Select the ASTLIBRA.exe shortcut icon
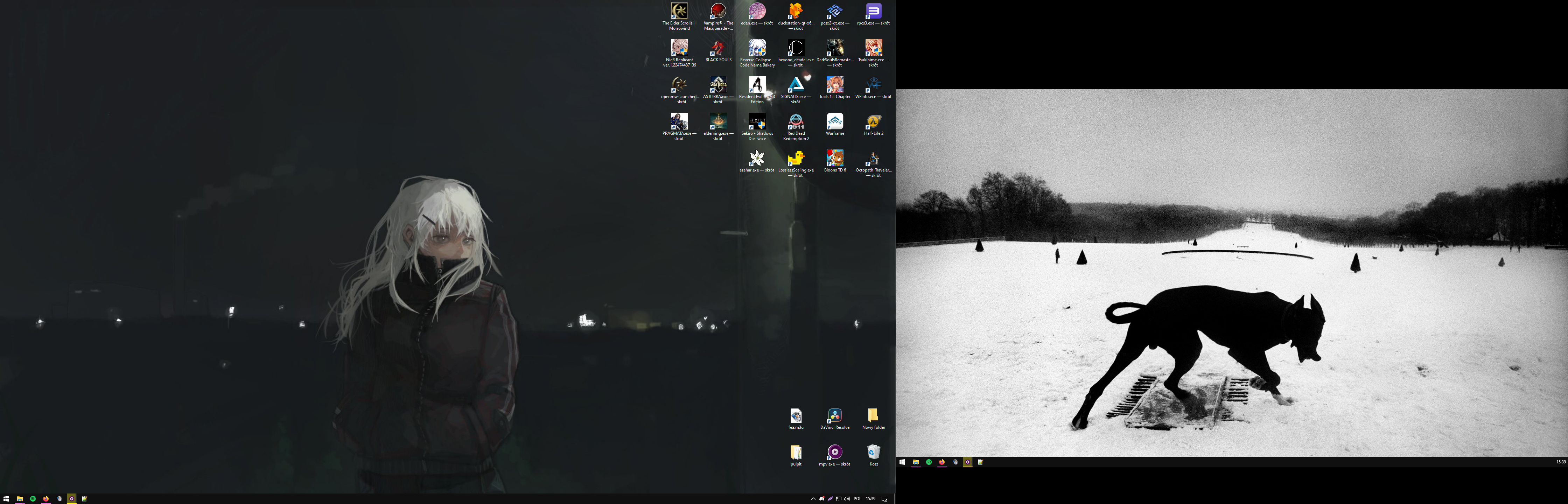The height and width of the screenshot is (504, 1568). click(718, 90)
